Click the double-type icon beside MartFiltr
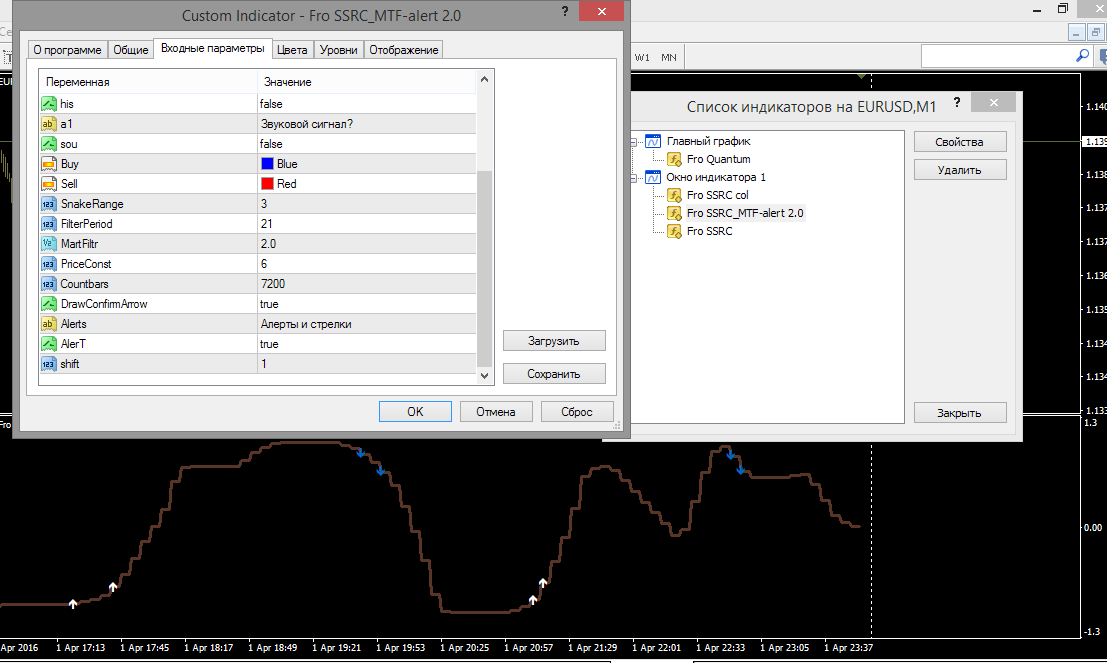 coord(49,244)
